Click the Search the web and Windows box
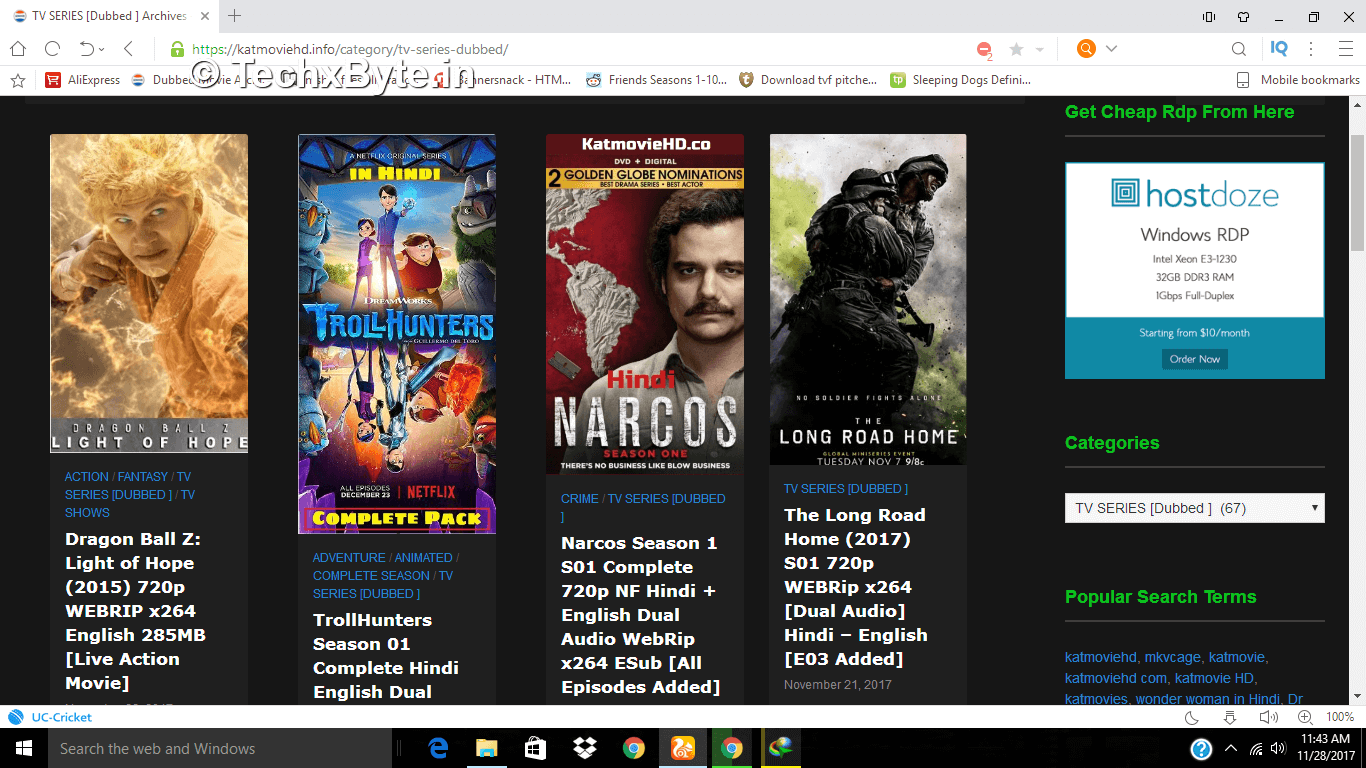The width and height of the screenshot is (1366, 768). click(220, 748)
